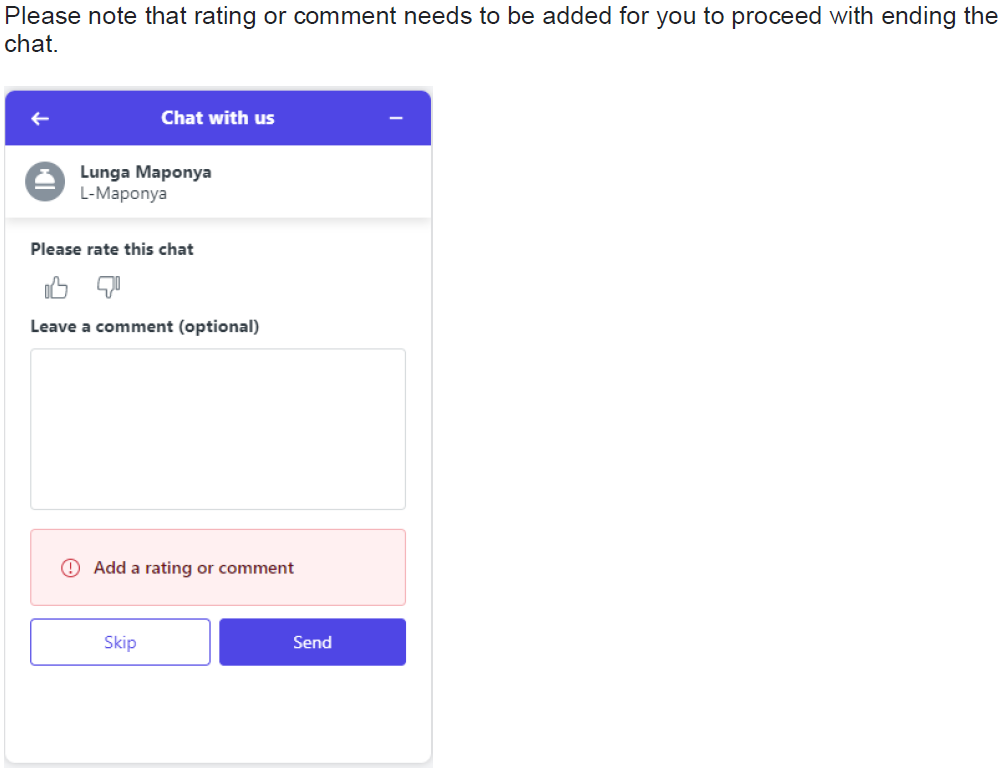Viewport: 1001px width, 776px height.
Task: Click the "Chat with us" header title
Action: [x=218, y=118]
